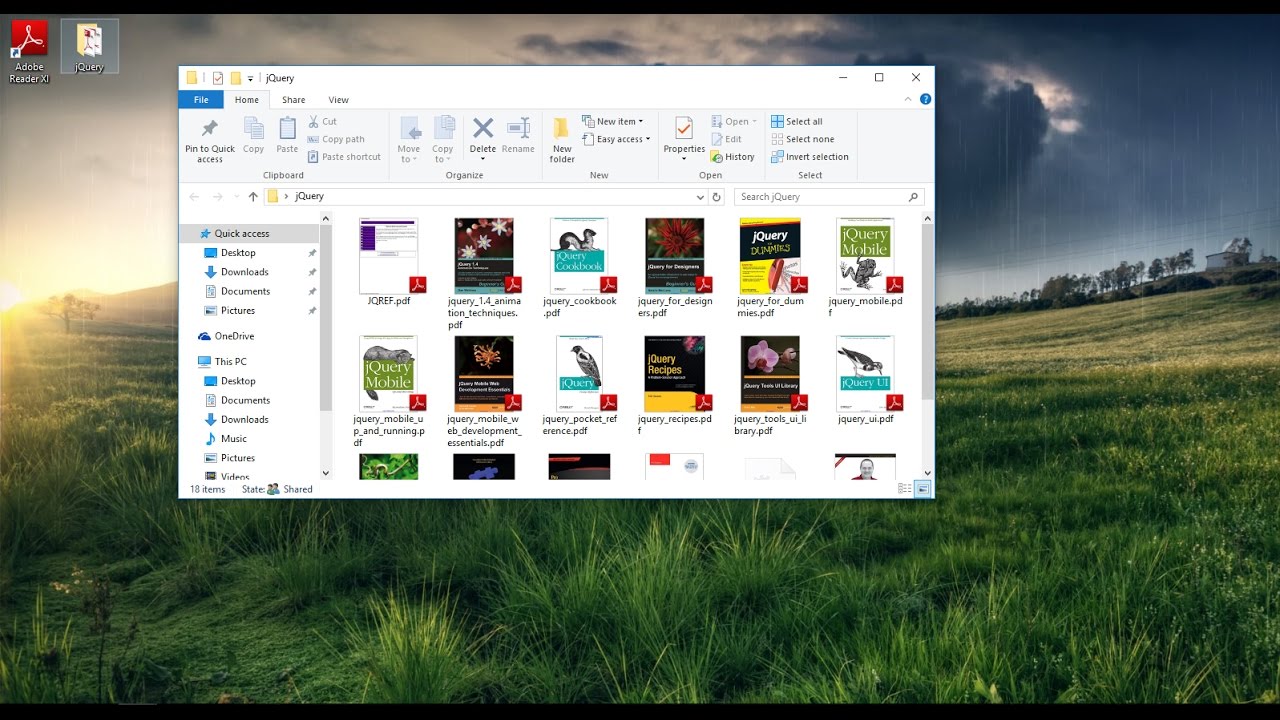Viewport: 1280px width, 720px height.
Task: Switch to Large icons view icon
Action: (922, 489)
